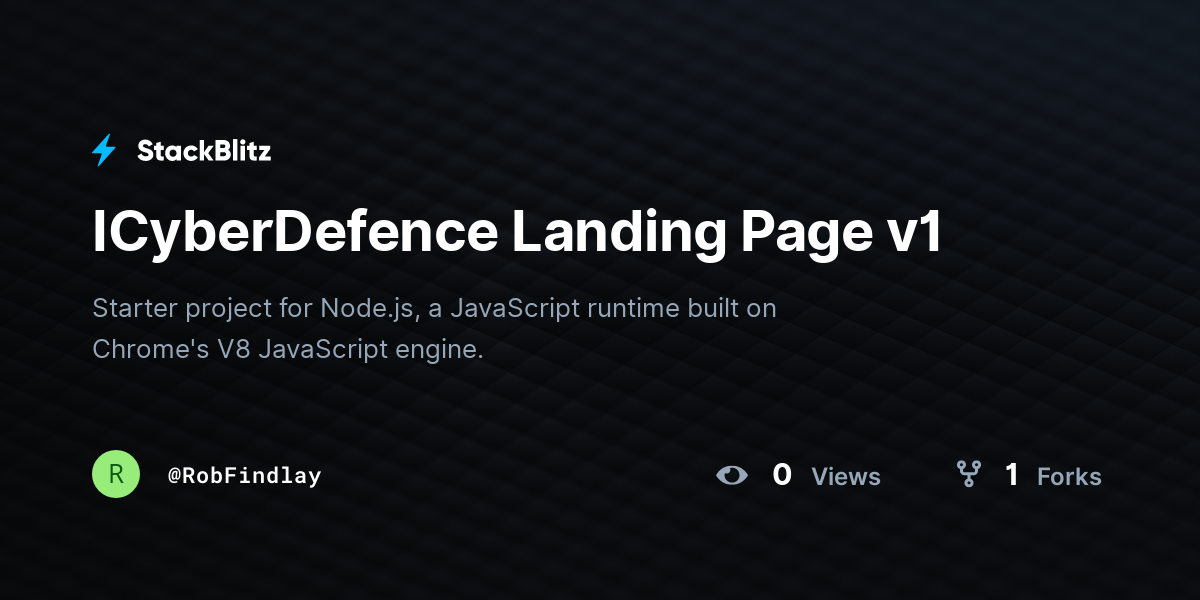Click the StackBlitz lightning bolt logo
This screenshot has height=600, width=1200.
104,151
